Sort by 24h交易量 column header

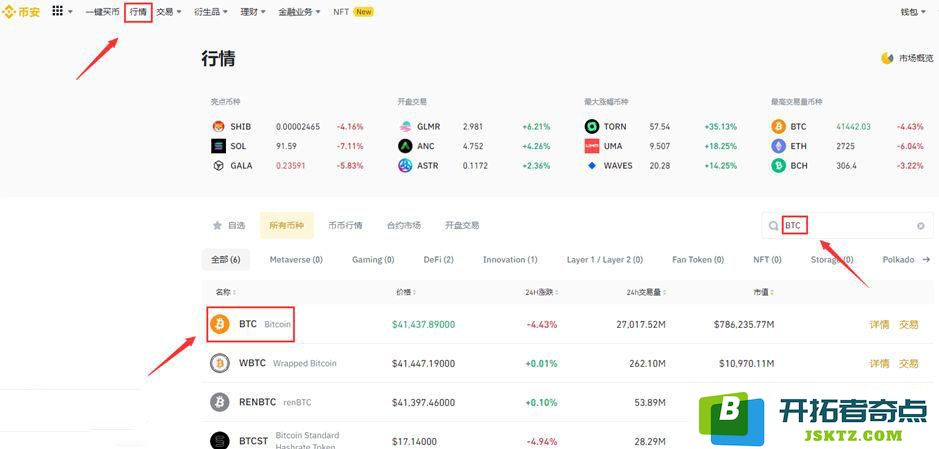[644, 293]
